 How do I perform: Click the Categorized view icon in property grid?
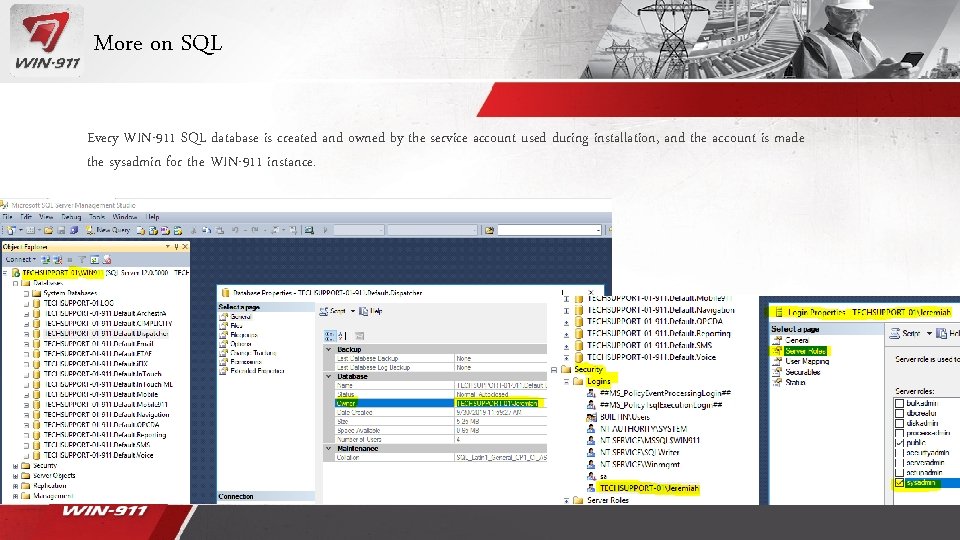[329, 336]
